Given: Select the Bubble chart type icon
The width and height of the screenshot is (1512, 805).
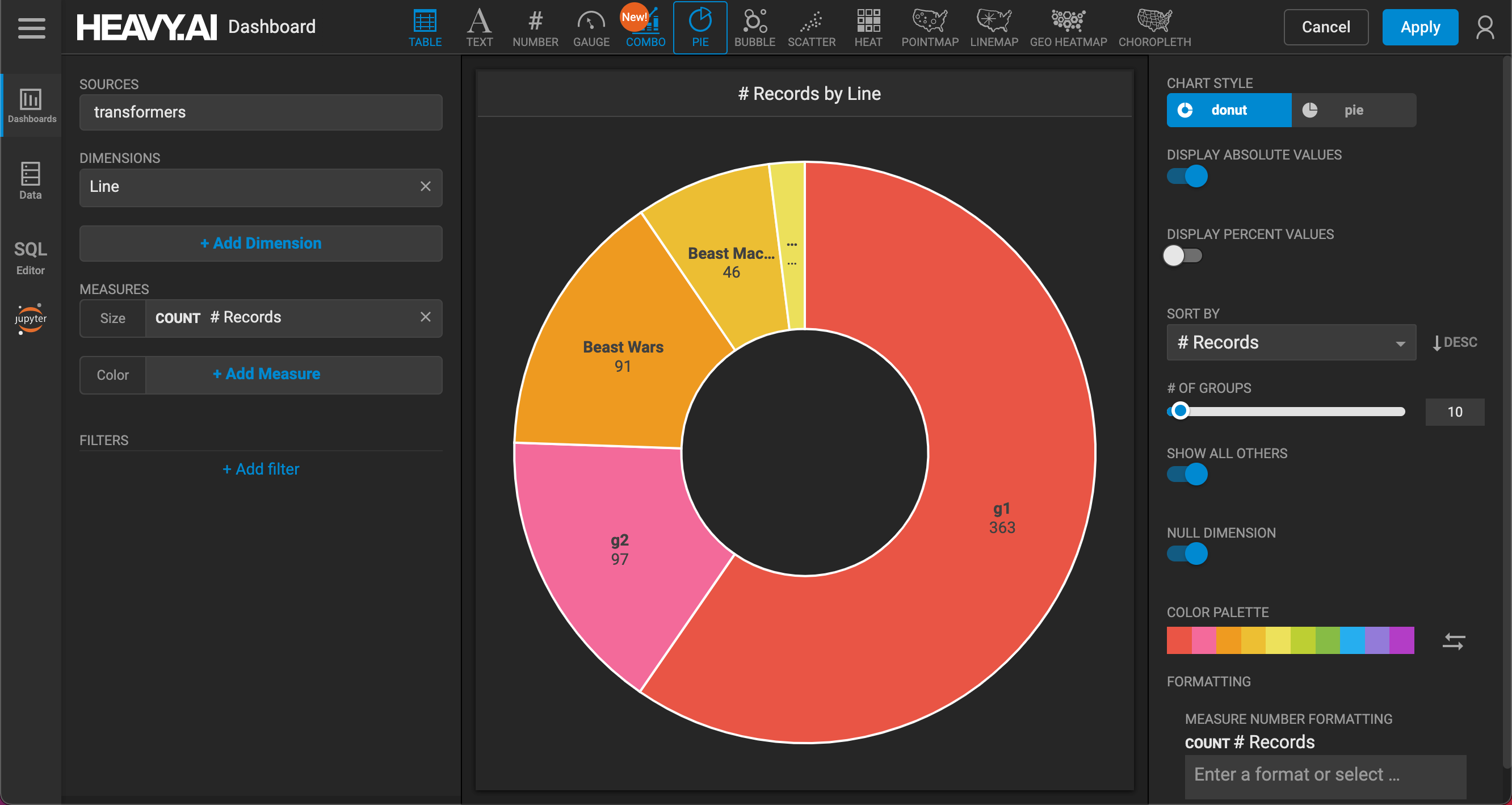Looking at the screenshot, I should coord(754,28).
